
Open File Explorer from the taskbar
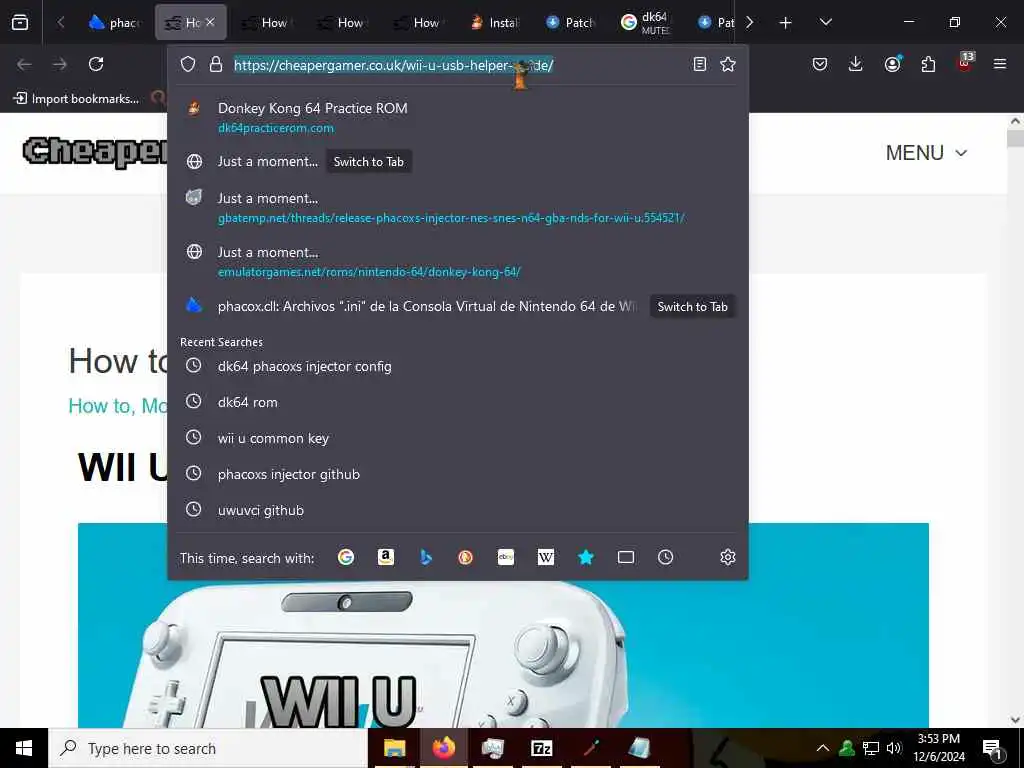point(394,748)
